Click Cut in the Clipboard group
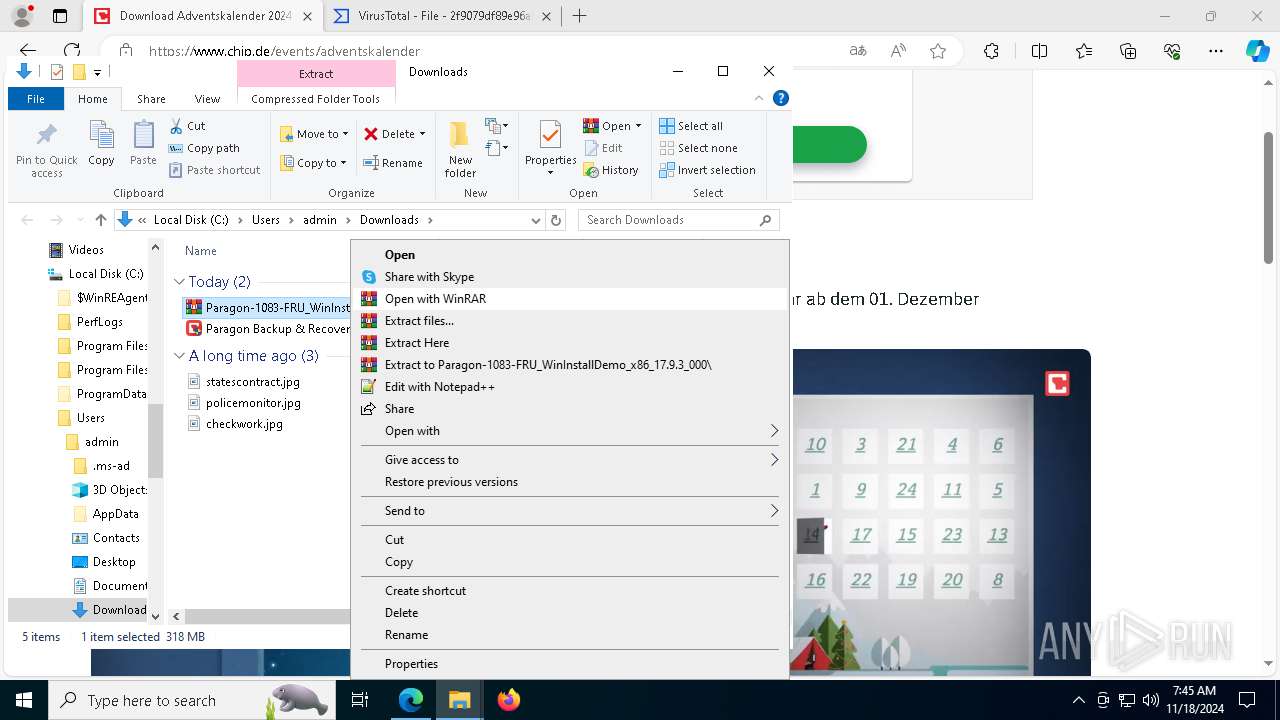1280x720 pixels. click(187, 126)
